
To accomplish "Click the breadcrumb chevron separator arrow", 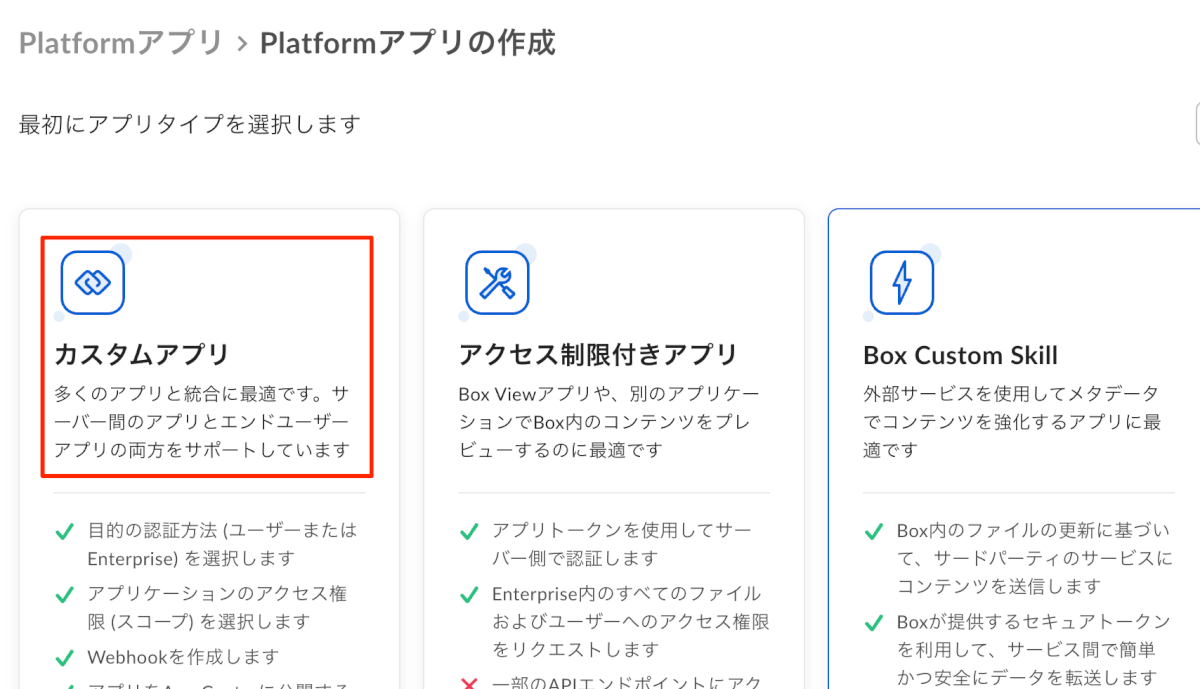I will tap(241, 44).
